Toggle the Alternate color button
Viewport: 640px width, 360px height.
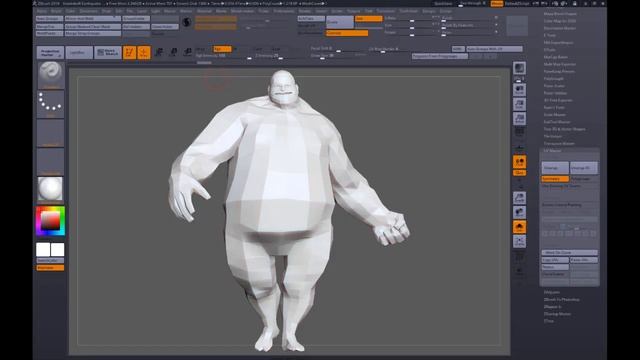pyautogui.click(x=50, y=268)
